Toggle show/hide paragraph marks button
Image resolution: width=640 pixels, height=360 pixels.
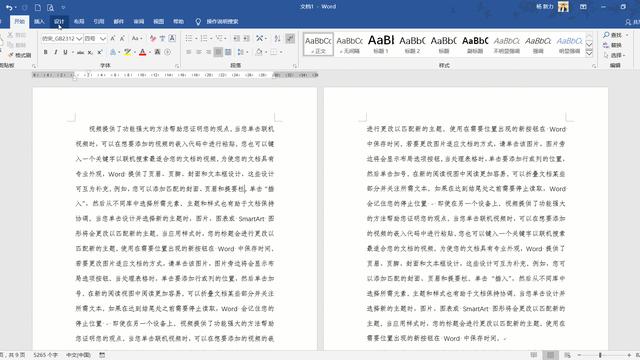pos(290,38)
